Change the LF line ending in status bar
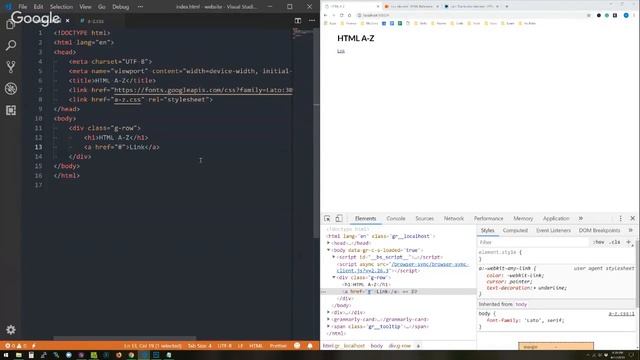The width and height of the screenshot is (640, 360). 240,346
